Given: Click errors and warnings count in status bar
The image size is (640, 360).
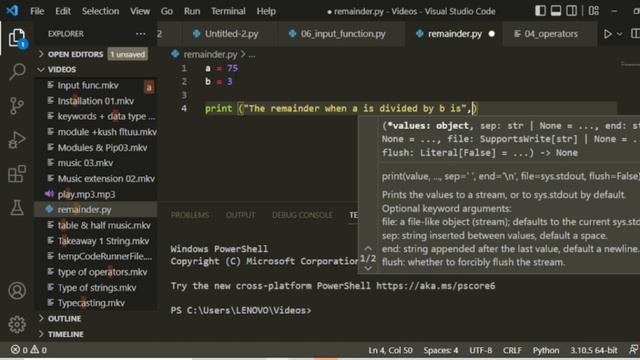Looking at the screenshot, I should tap(29, 350).
